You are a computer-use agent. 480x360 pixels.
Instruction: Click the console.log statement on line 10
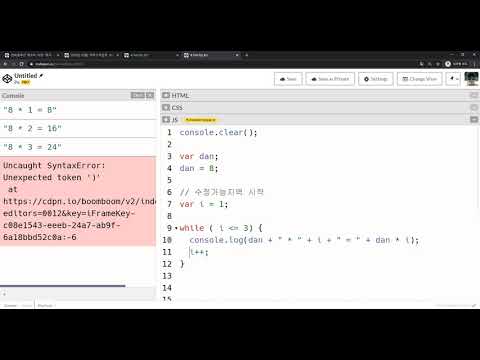point(304,240)
